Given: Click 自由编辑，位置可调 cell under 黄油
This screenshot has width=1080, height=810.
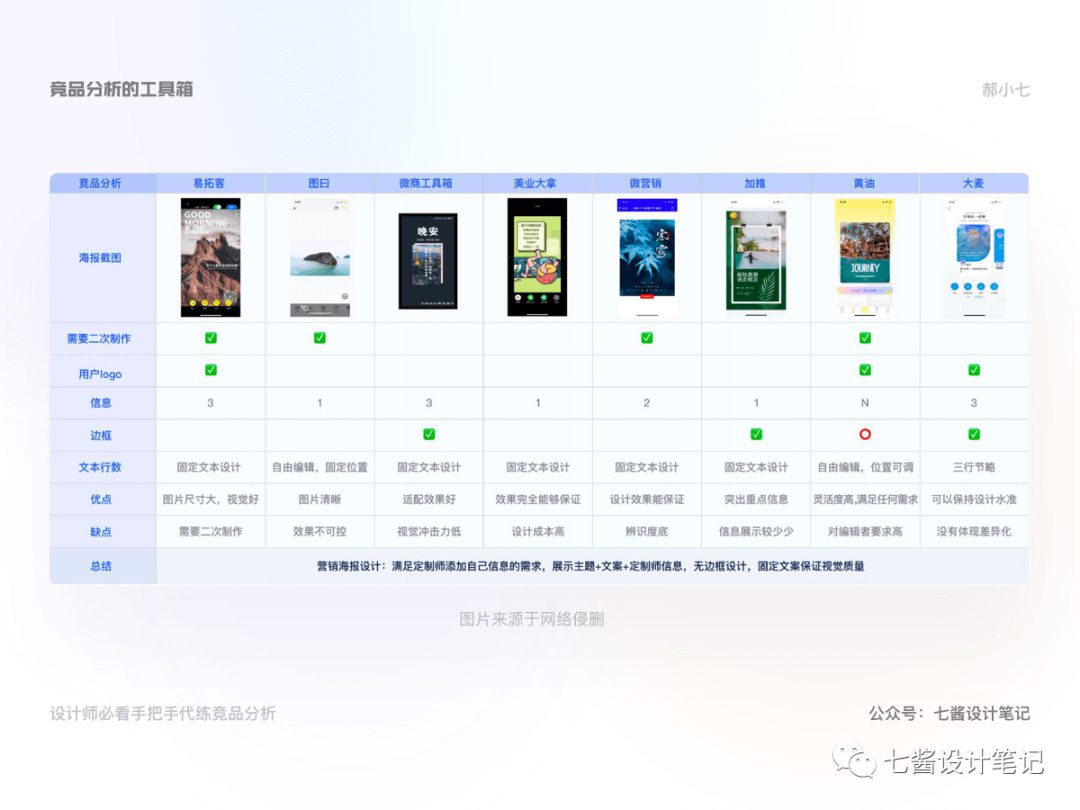Looking at the screenshot, I should (x=865, y=467).
